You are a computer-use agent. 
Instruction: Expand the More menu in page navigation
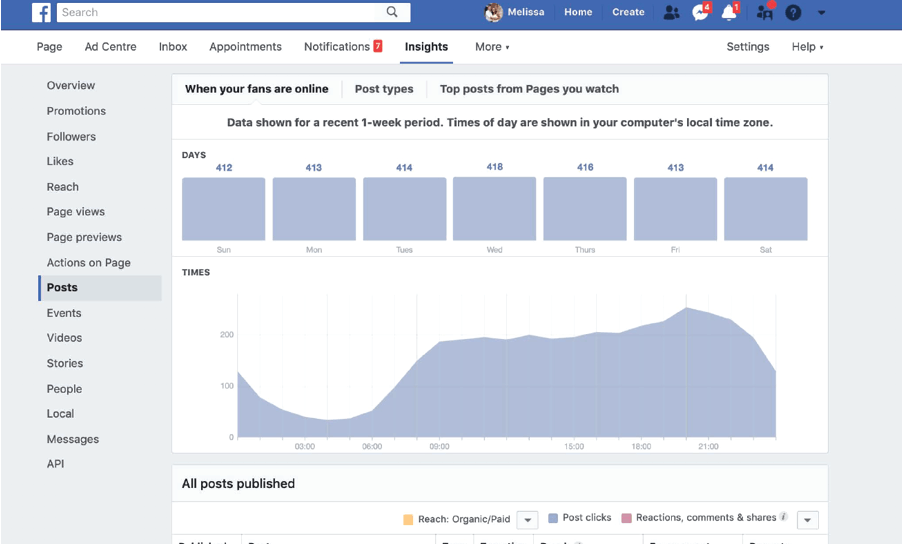[x=492, y=47]
